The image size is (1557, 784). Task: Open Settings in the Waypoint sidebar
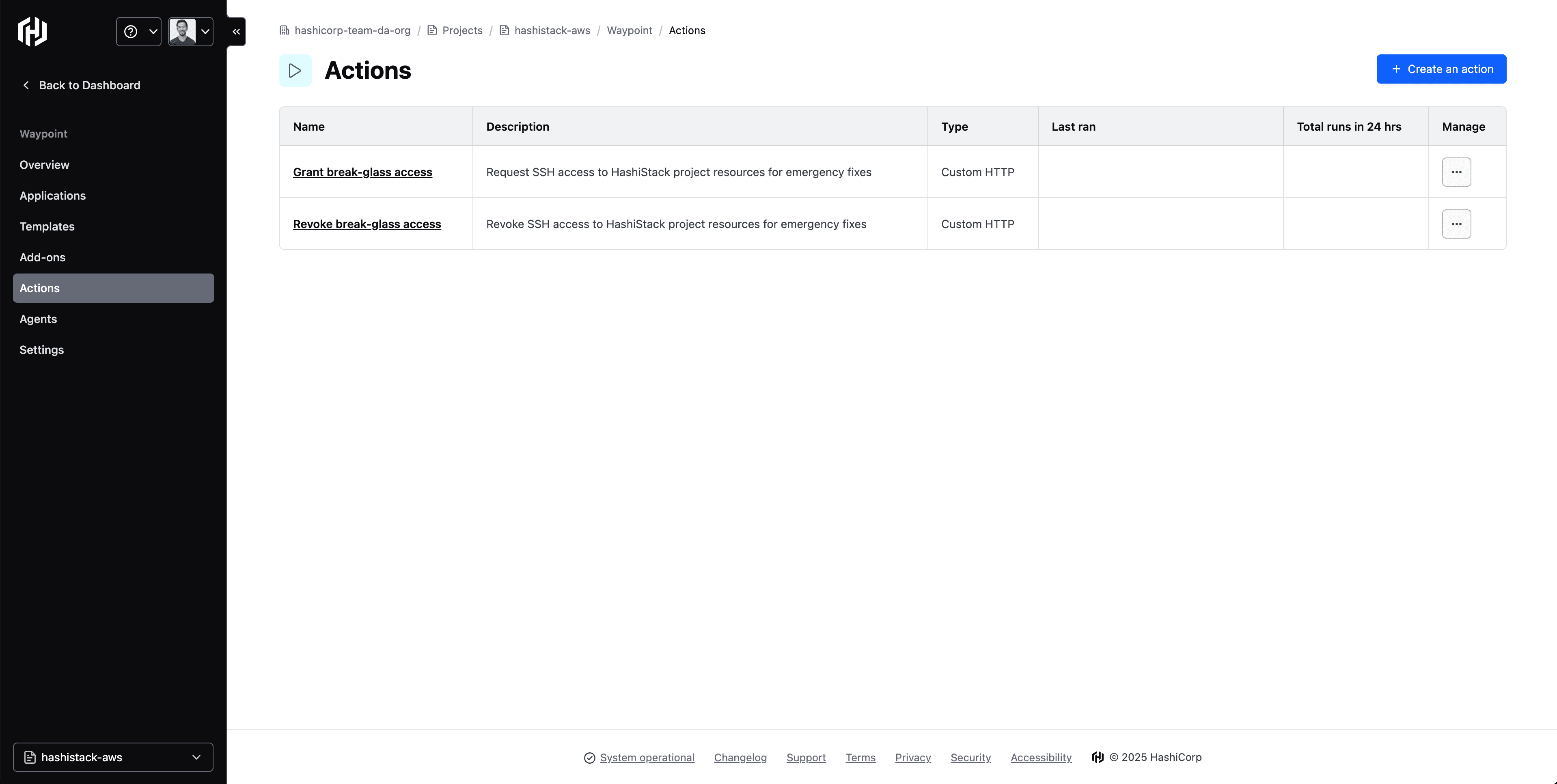click(42, 350)
